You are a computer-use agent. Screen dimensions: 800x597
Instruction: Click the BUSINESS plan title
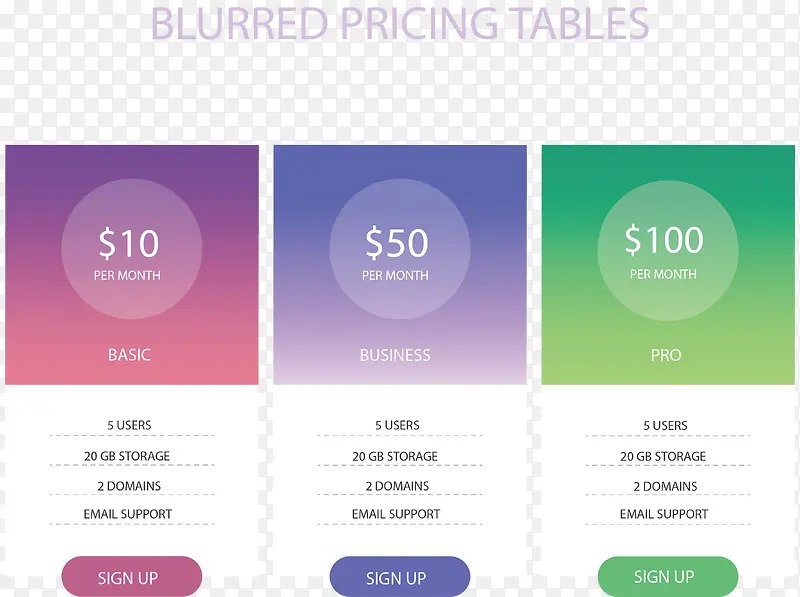tap(395, 355)
